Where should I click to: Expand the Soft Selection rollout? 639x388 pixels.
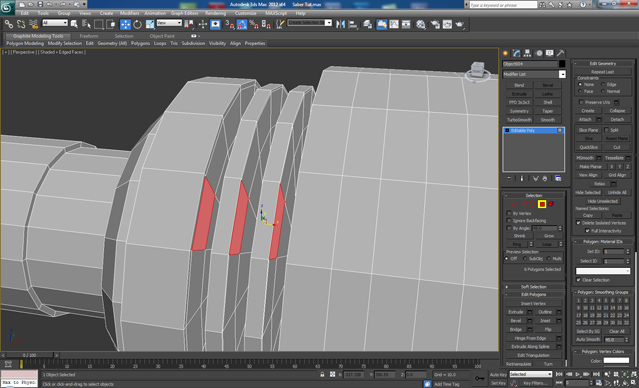(x=534, y=287)
